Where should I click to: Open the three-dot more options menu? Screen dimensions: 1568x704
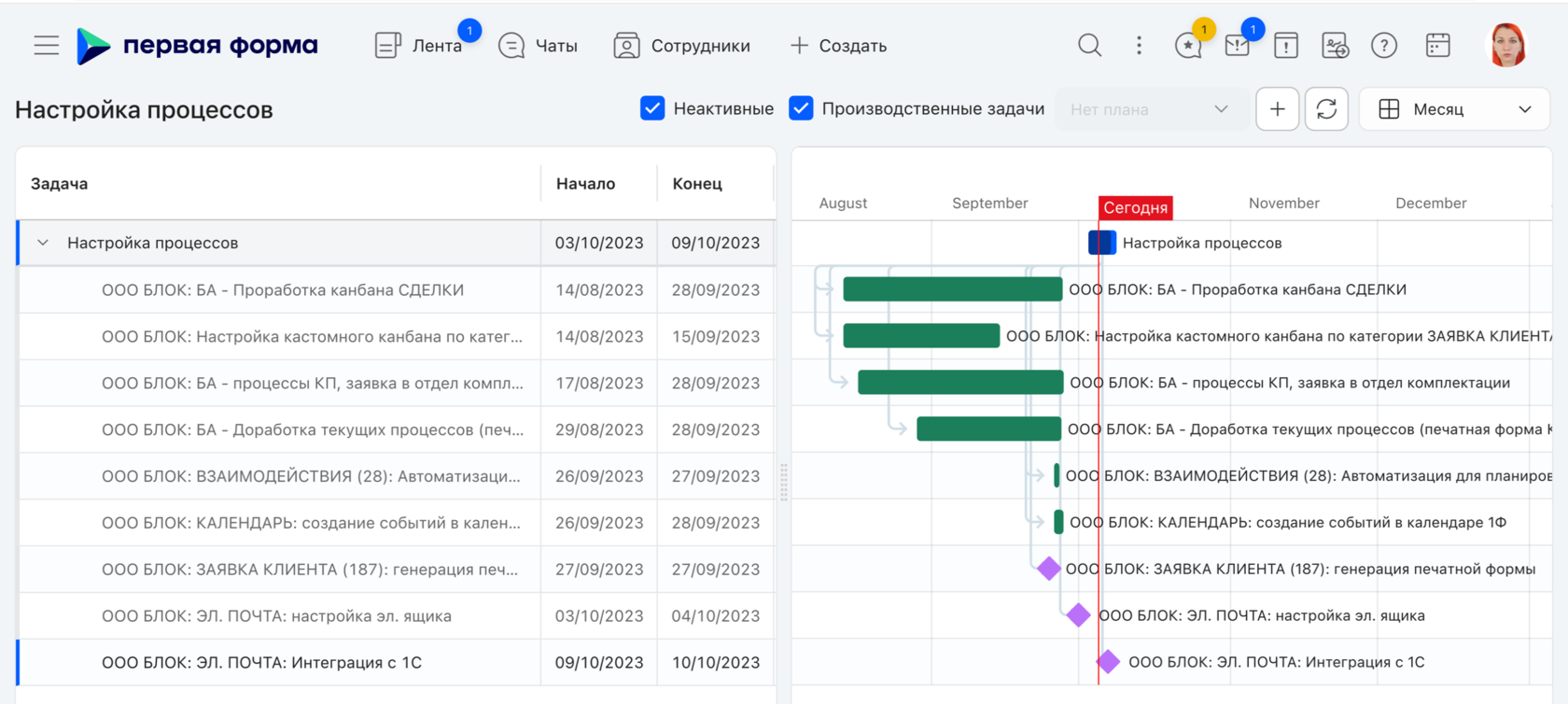point(1139,45)
